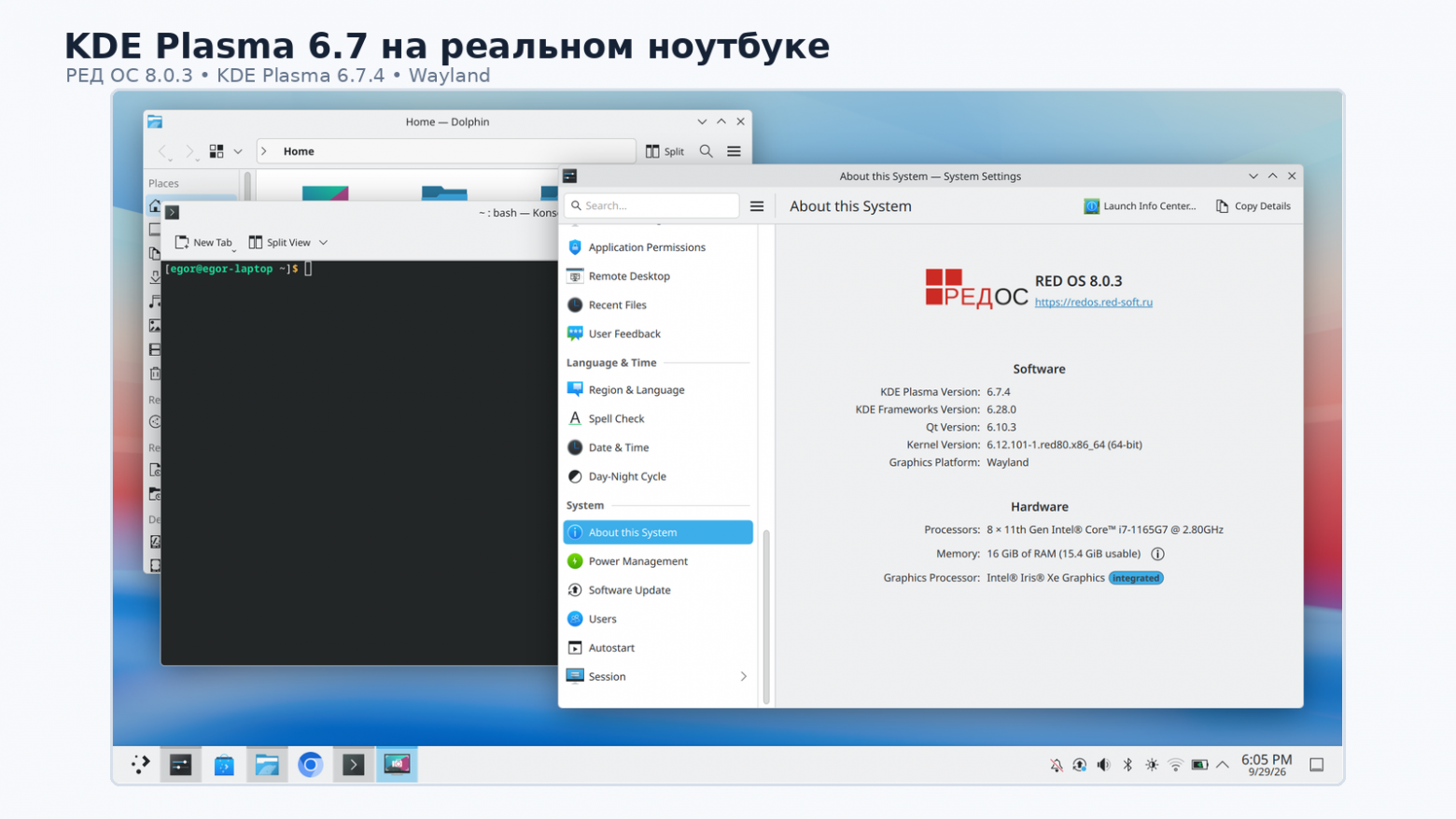The image size is (1456, 819).
Task: Click the Launch Info Center button
Action: click(x=1140, y=206)
